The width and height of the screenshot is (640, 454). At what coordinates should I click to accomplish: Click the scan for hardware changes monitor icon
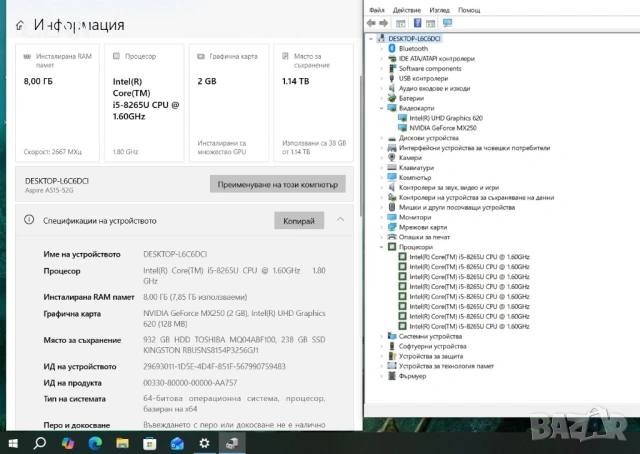447,23
